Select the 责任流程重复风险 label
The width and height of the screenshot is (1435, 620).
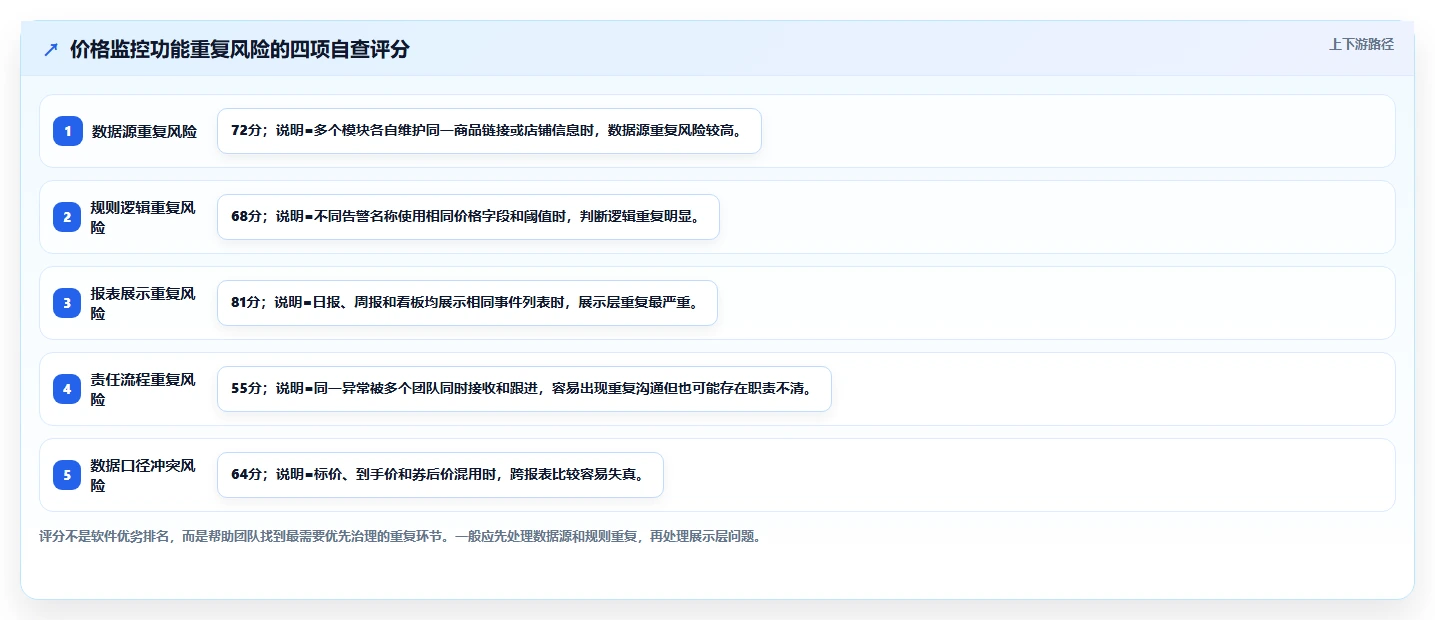coord(144,389)
